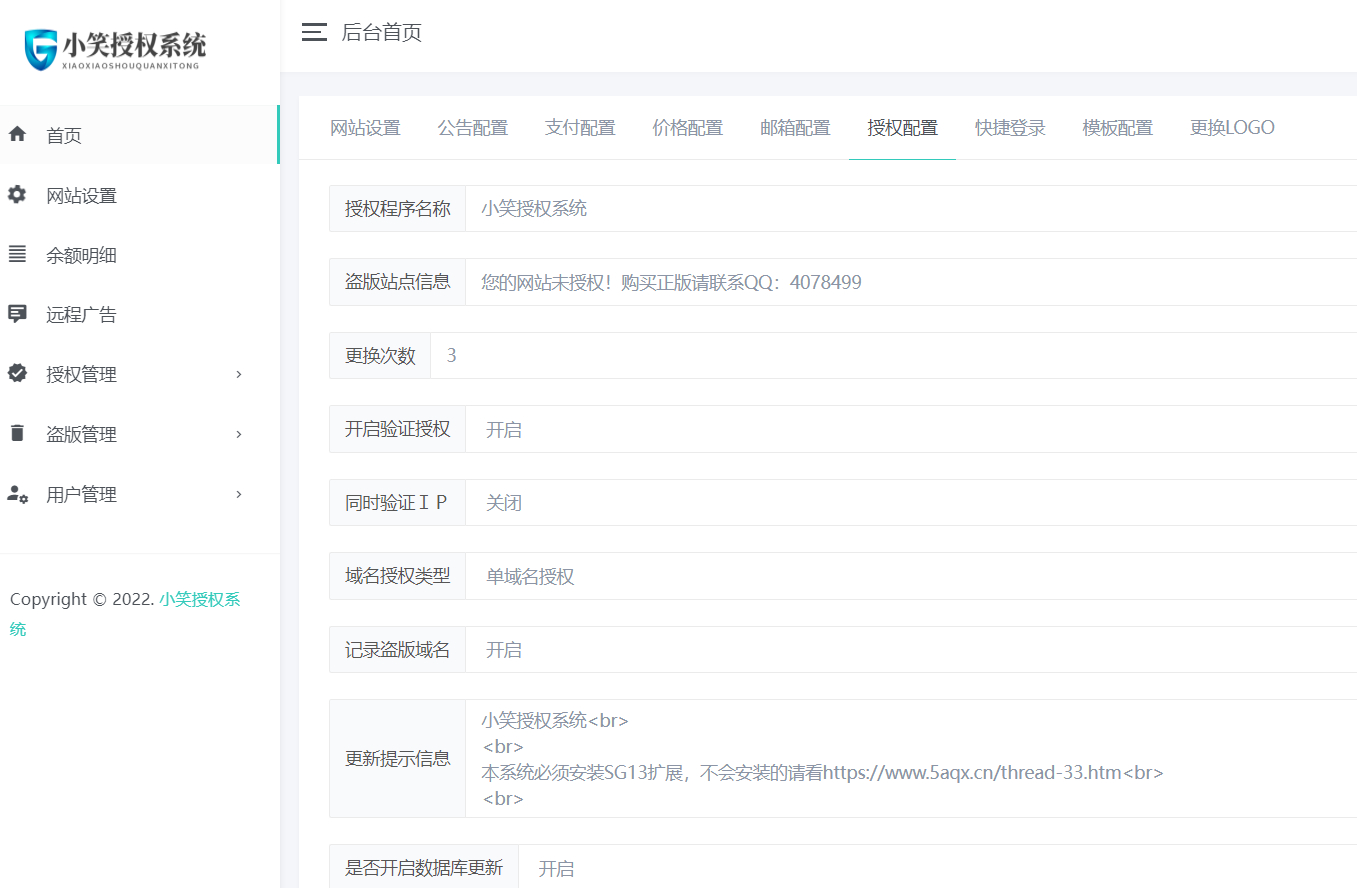
Task: Click the user-gear icon beside 用户管理
Action: click(18, 494)
